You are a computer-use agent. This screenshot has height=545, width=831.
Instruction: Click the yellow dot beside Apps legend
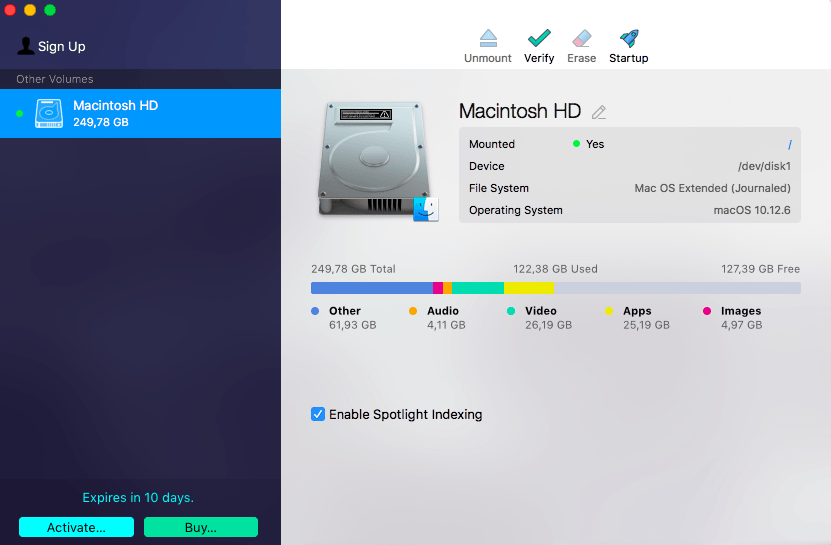(x=609, y=311)
